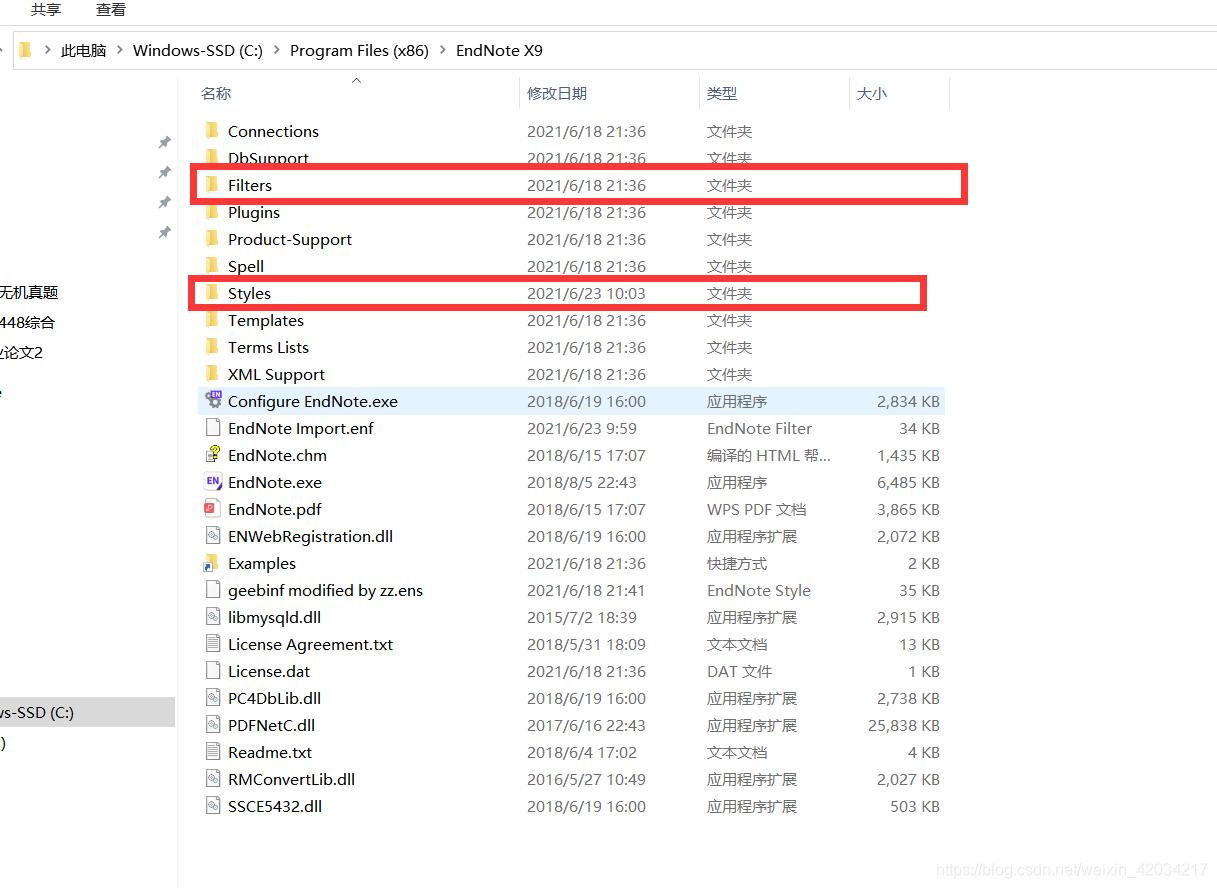
Task: Click the RMConvertLib.dll file icon
Action: click(212, 779)
